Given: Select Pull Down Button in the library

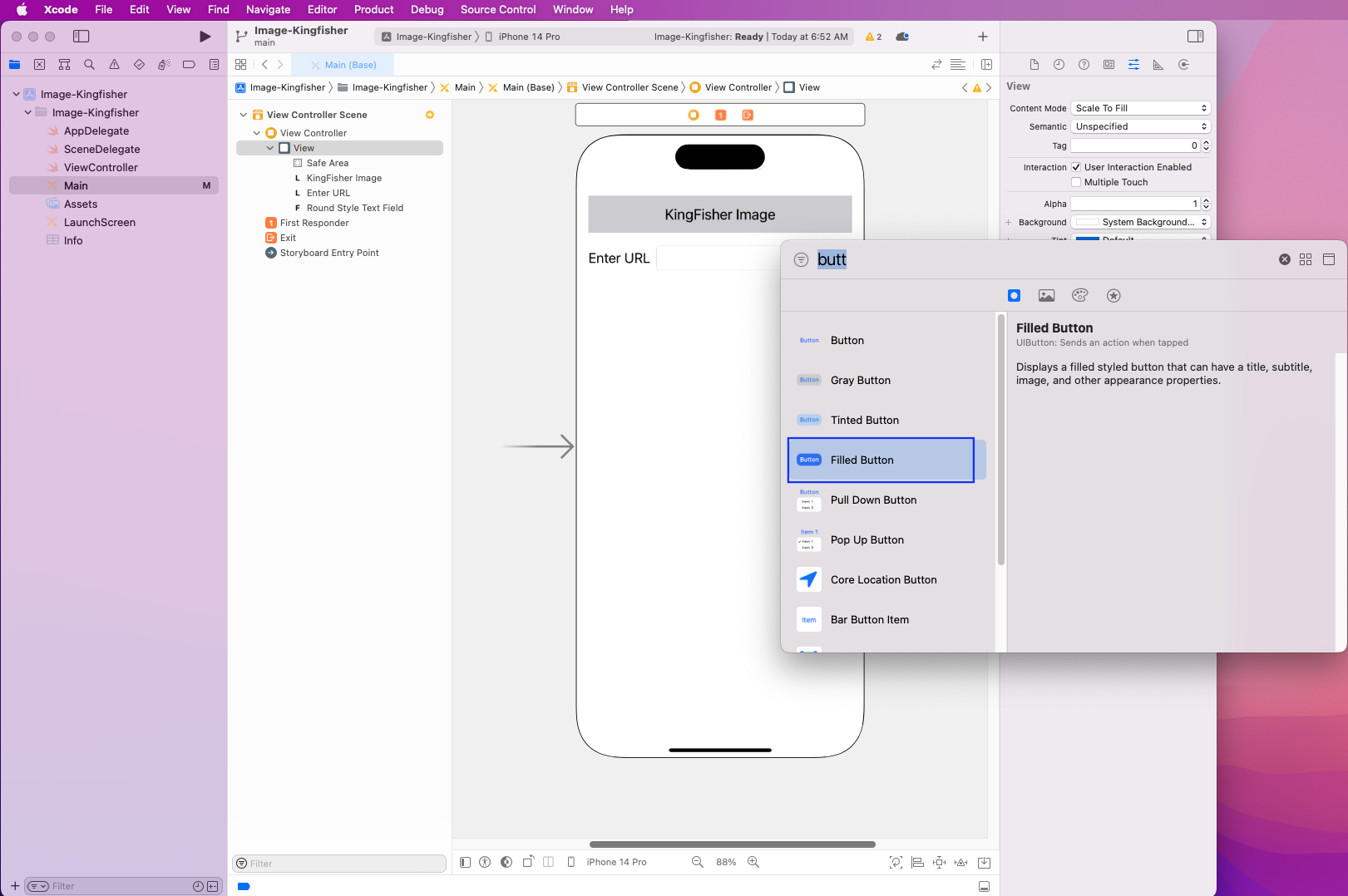Looking at the screenshot, I should (886, 500).
